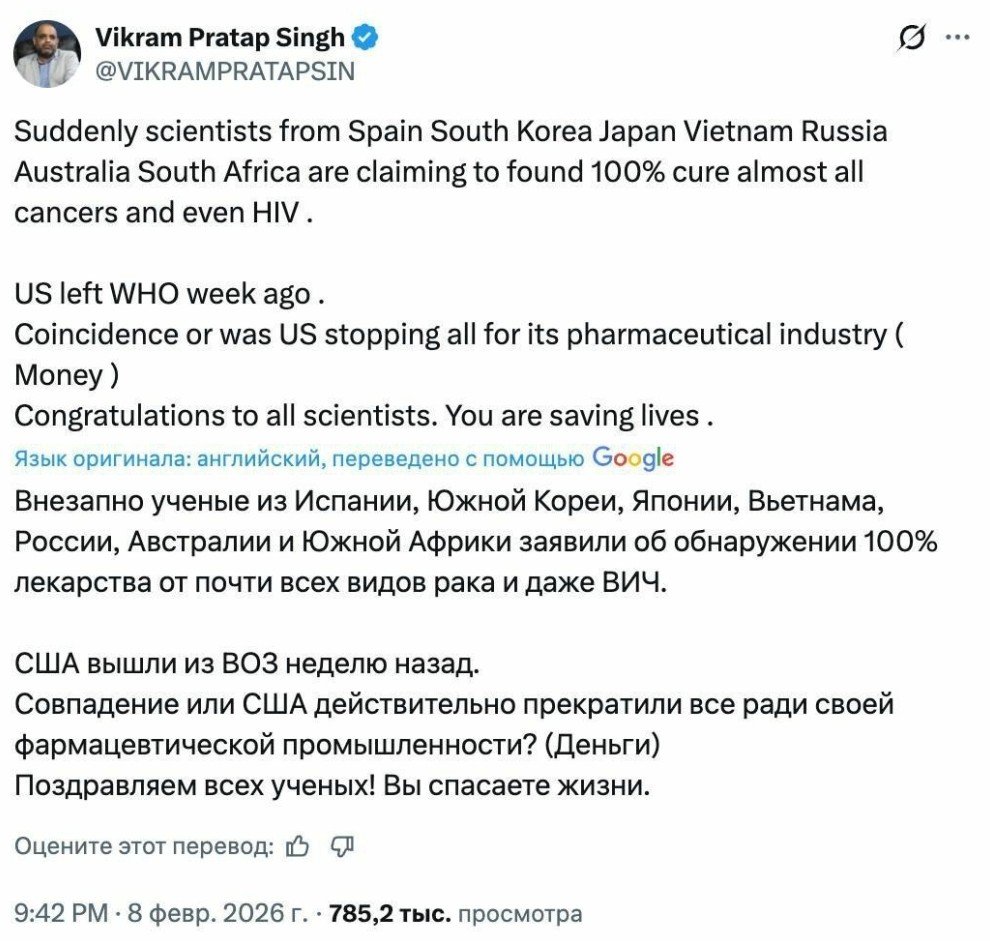Open the @VIKRAMPRATAPSIN handle link
This screenshot has height=941, width=990.
coord(224,72)
